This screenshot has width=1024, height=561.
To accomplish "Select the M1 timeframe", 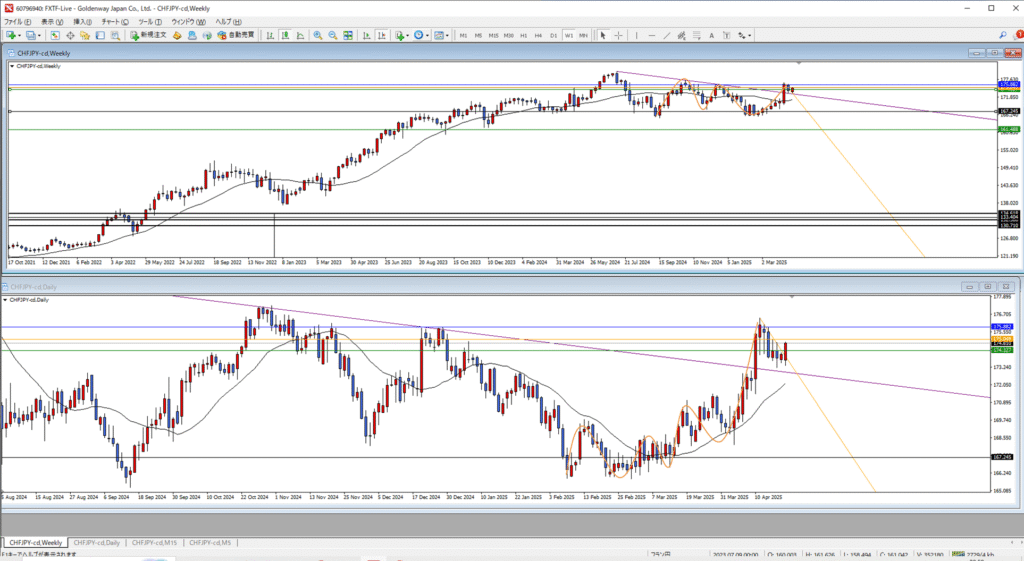I will [463, 35].
